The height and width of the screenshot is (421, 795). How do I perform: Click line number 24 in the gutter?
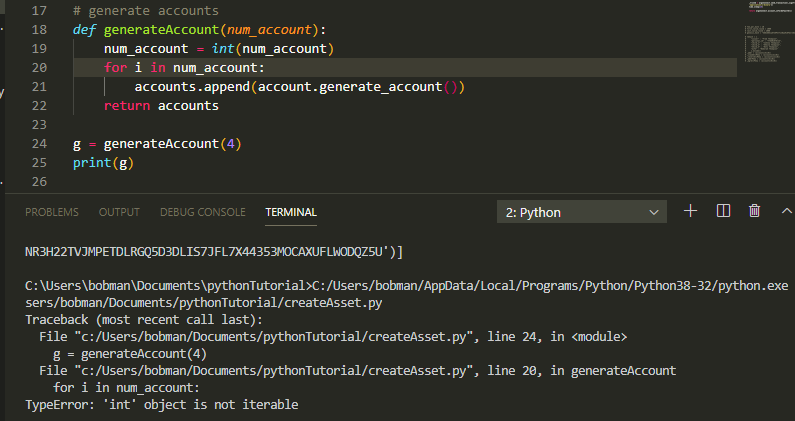point(39,144)
